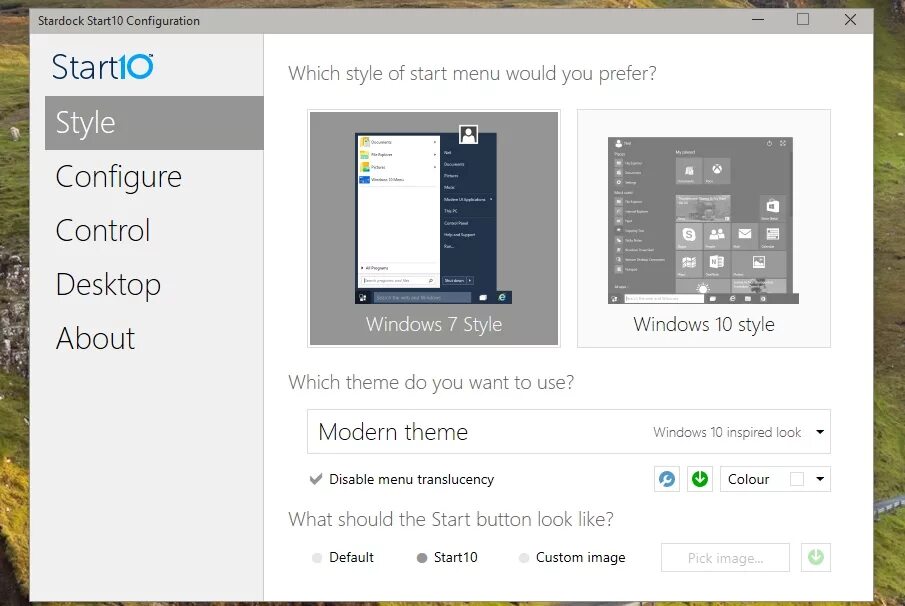
Task: Minimize the Start10 Configuration window
Action: tap(758, 20)
